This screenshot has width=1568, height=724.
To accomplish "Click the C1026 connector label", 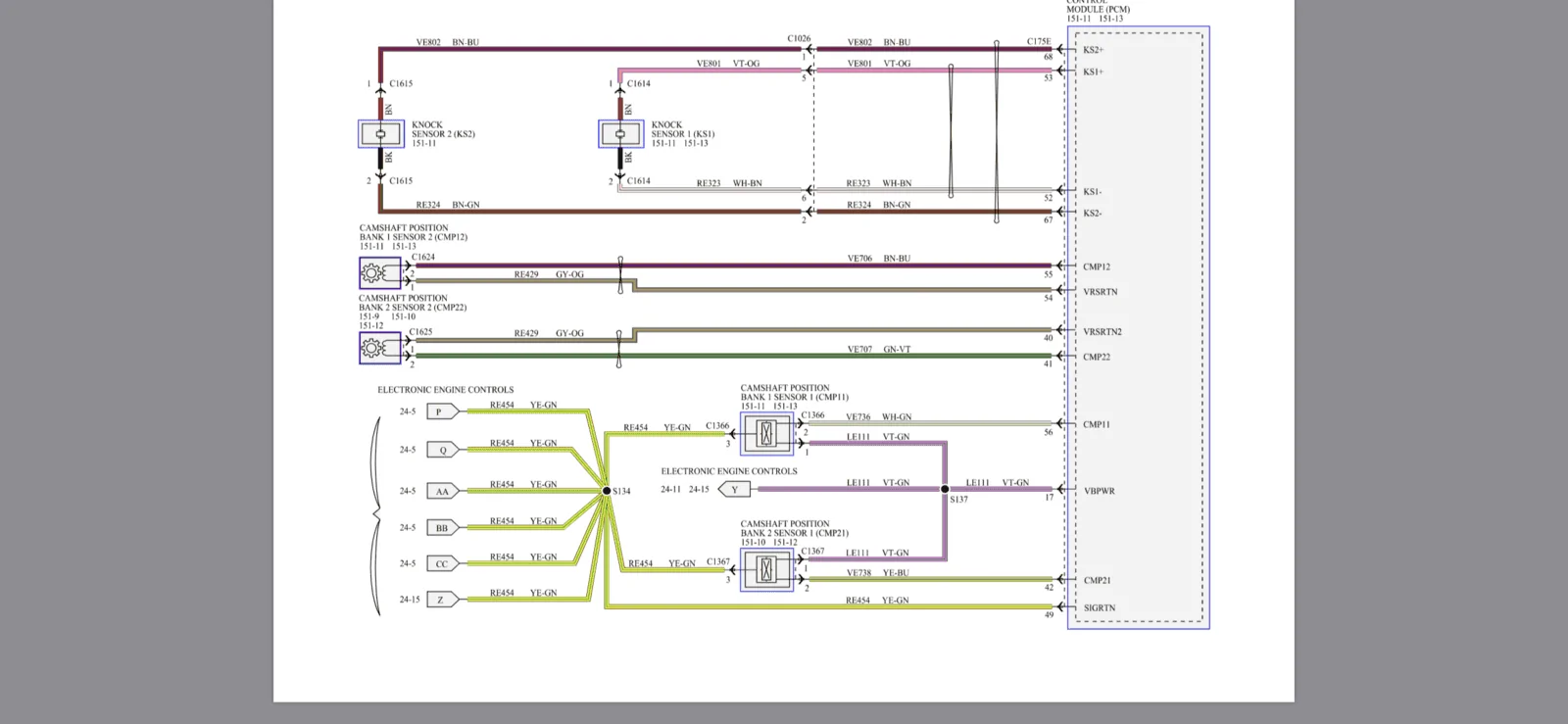I will [799, 39].
